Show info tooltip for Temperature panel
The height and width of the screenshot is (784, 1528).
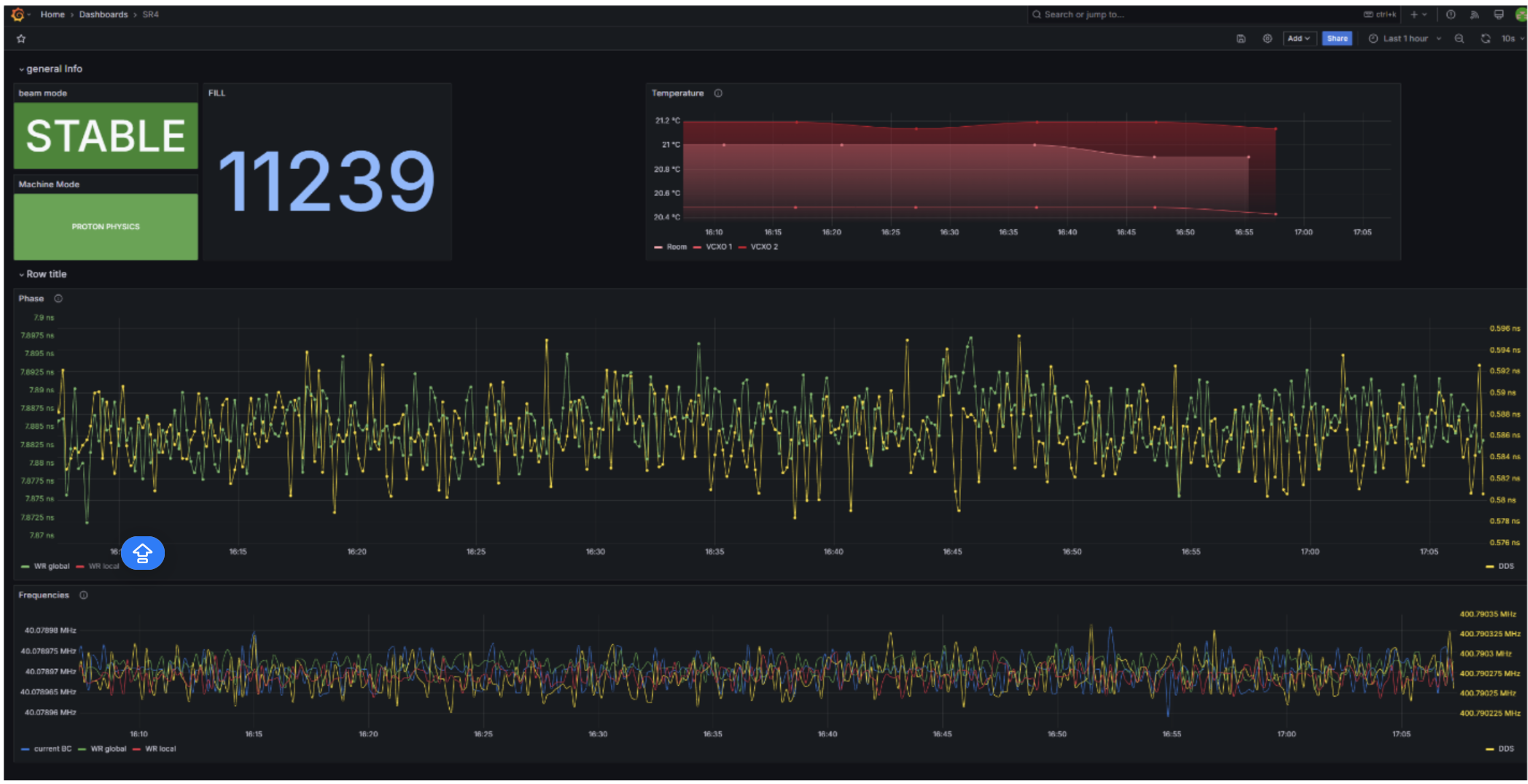718,93
